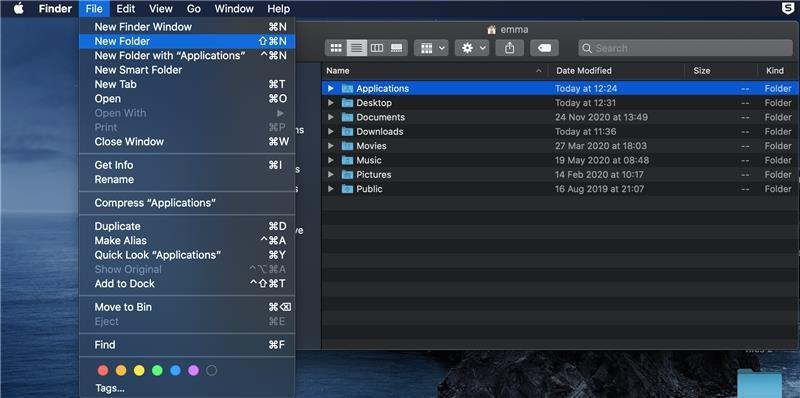Open the gear Action menu
This screenshot has height=398, width=800.
tap(472, 48)
